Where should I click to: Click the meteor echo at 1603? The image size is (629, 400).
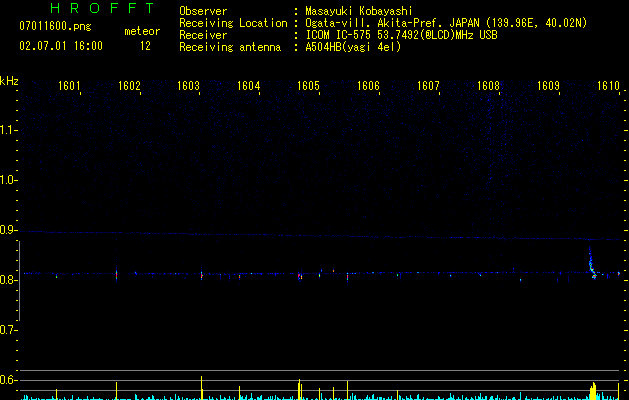[x=202, y=275]
